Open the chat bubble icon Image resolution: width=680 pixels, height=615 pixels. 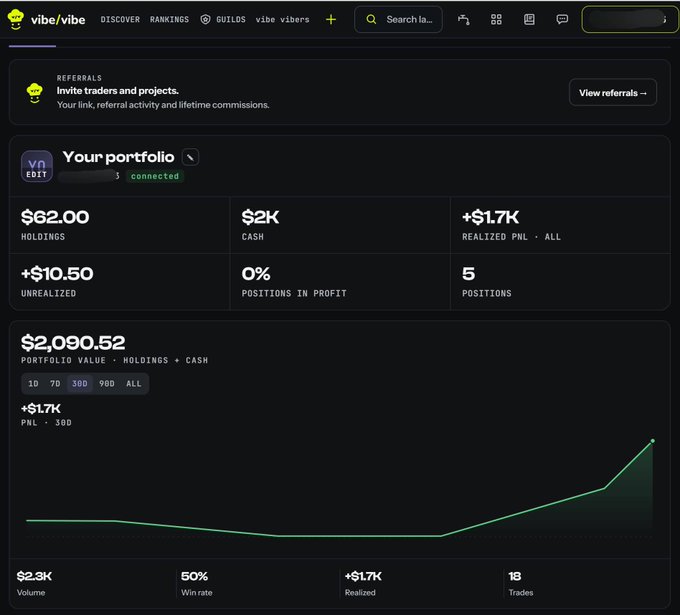tap(562, 20)
